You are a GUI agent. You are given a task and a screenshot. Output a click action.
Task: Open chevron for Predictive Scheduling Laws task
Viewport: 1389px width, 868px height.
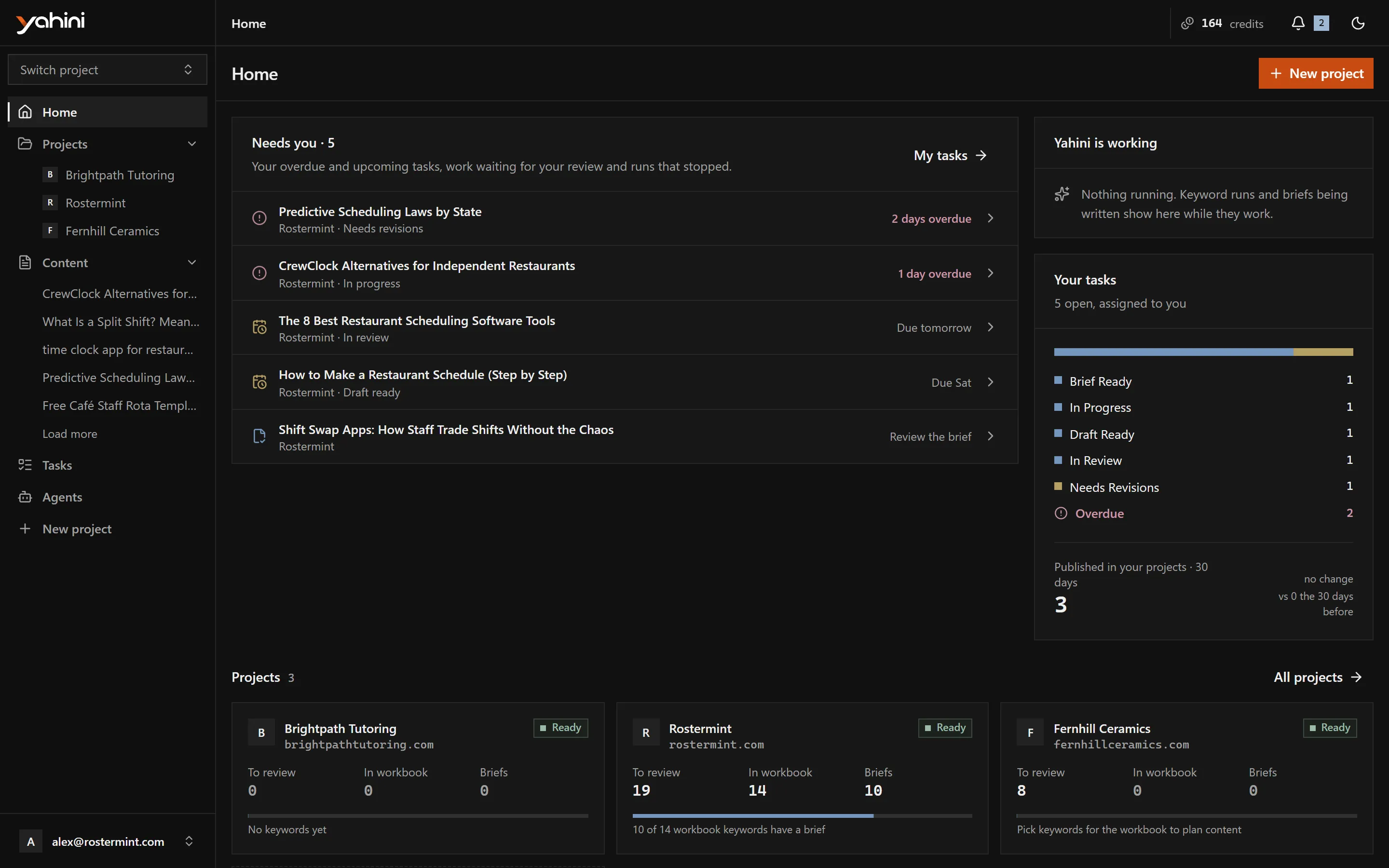[990, 218]
